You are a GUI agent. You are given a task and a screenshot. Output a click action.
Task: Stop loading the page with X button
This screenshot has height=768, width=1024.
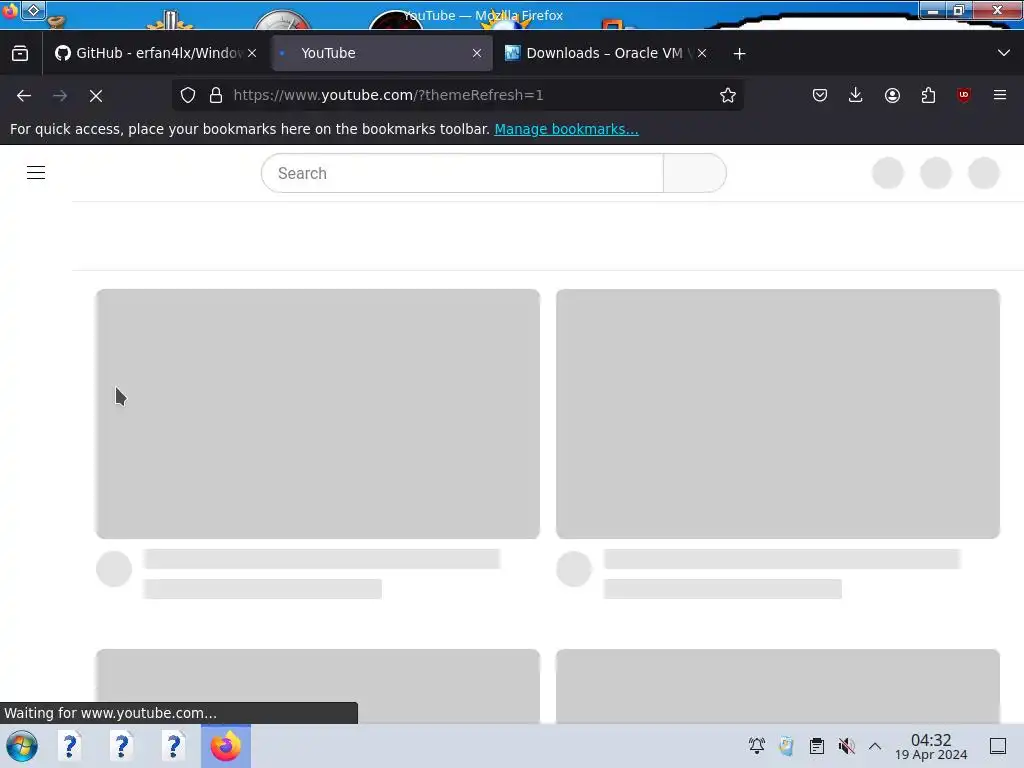pyautogui.click(x=96, y=95)
